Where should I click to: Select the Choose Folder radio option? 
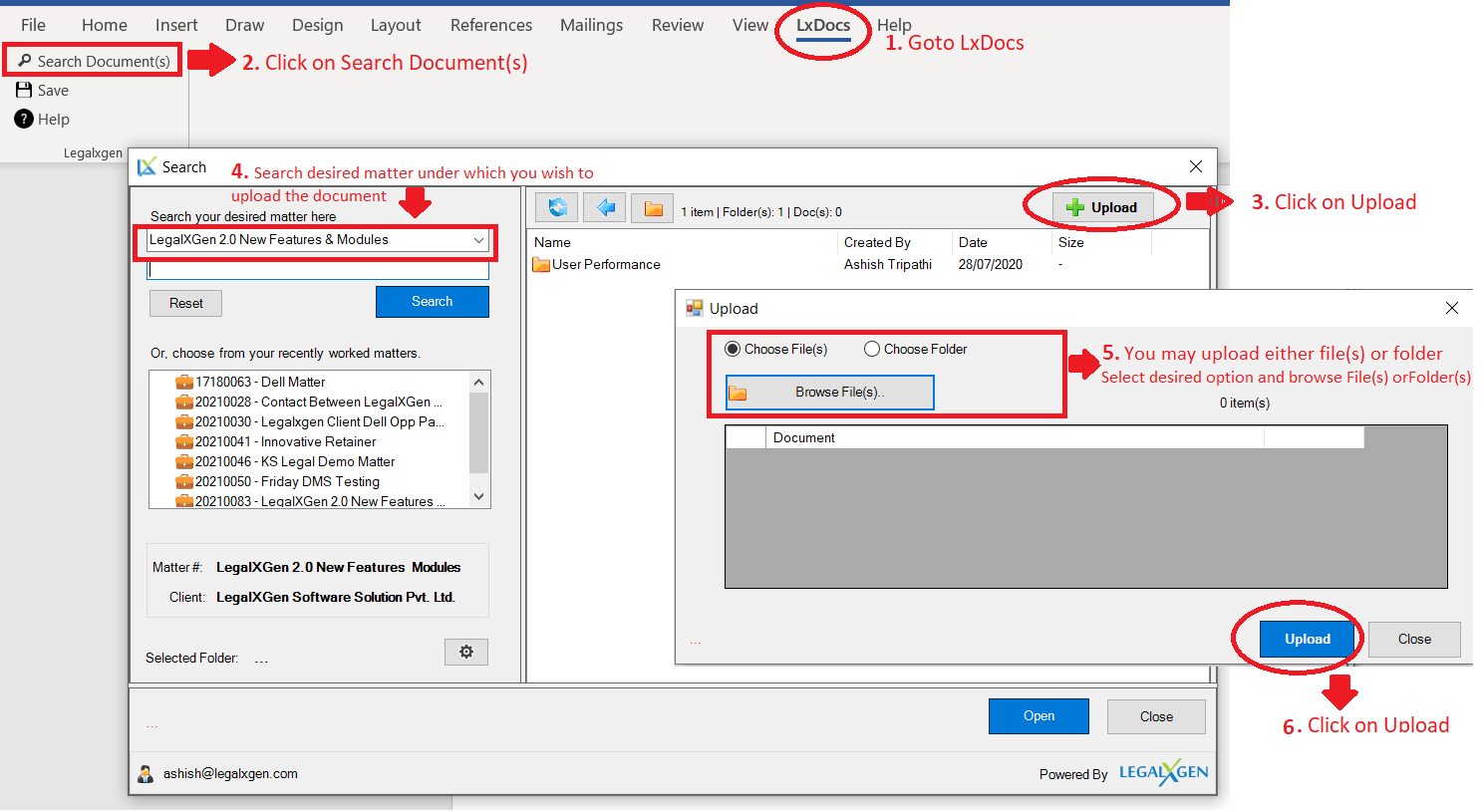coord(872,349)
